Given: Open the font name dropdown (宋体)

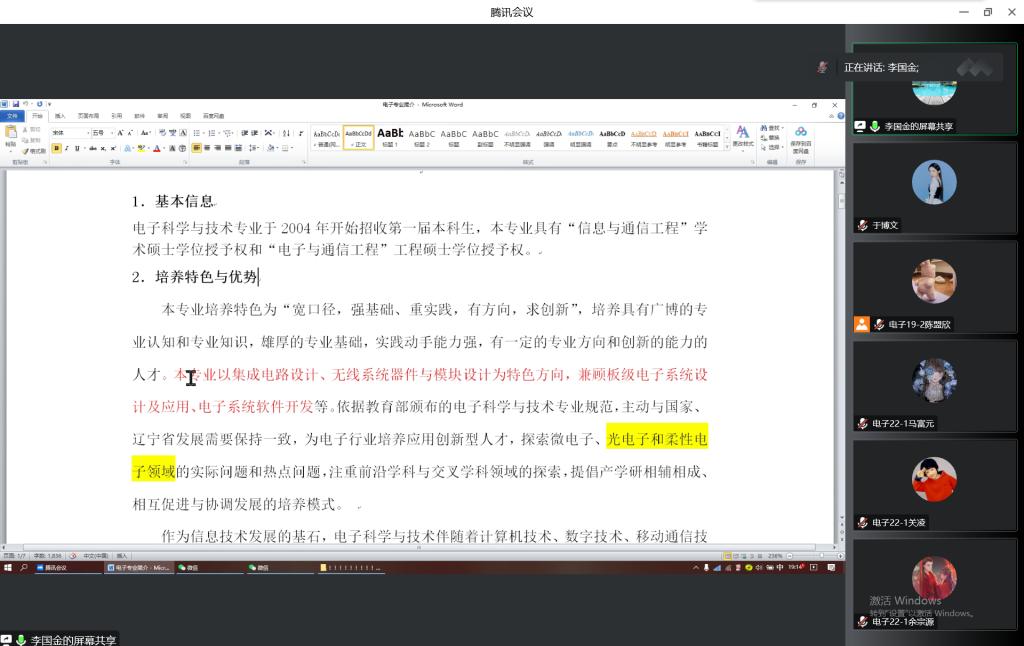Looking at the screenshot, I should click(71, 132).
